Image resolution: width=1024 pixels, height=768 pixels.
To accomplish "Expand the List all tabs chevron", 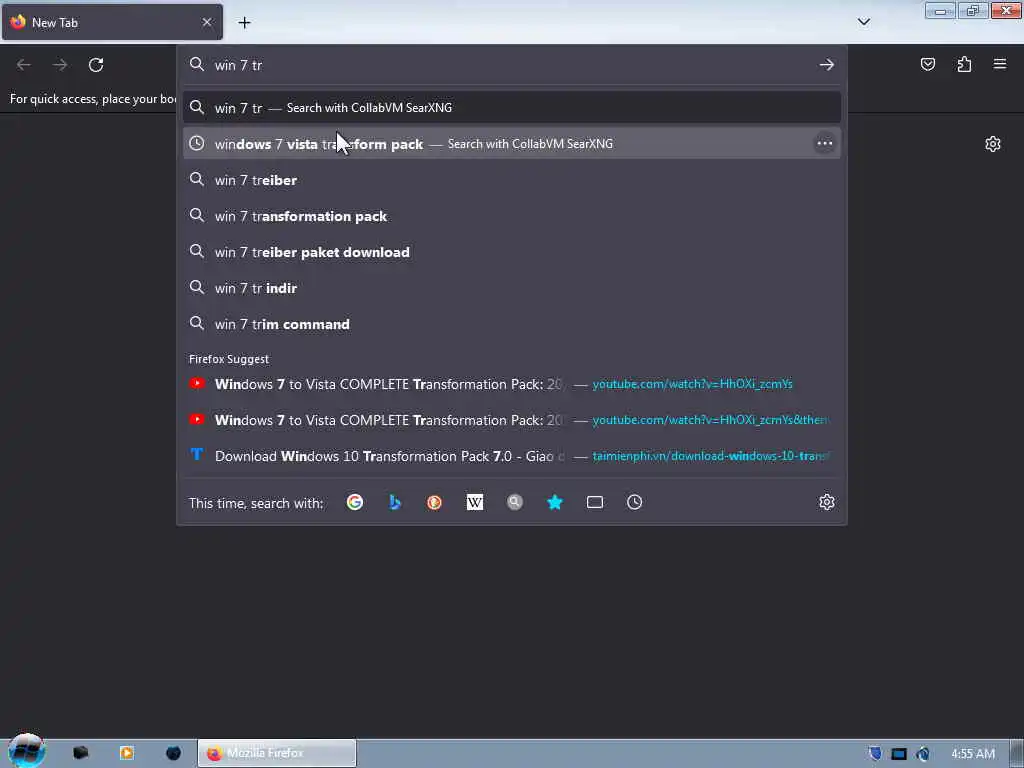I will click(864, 22).
